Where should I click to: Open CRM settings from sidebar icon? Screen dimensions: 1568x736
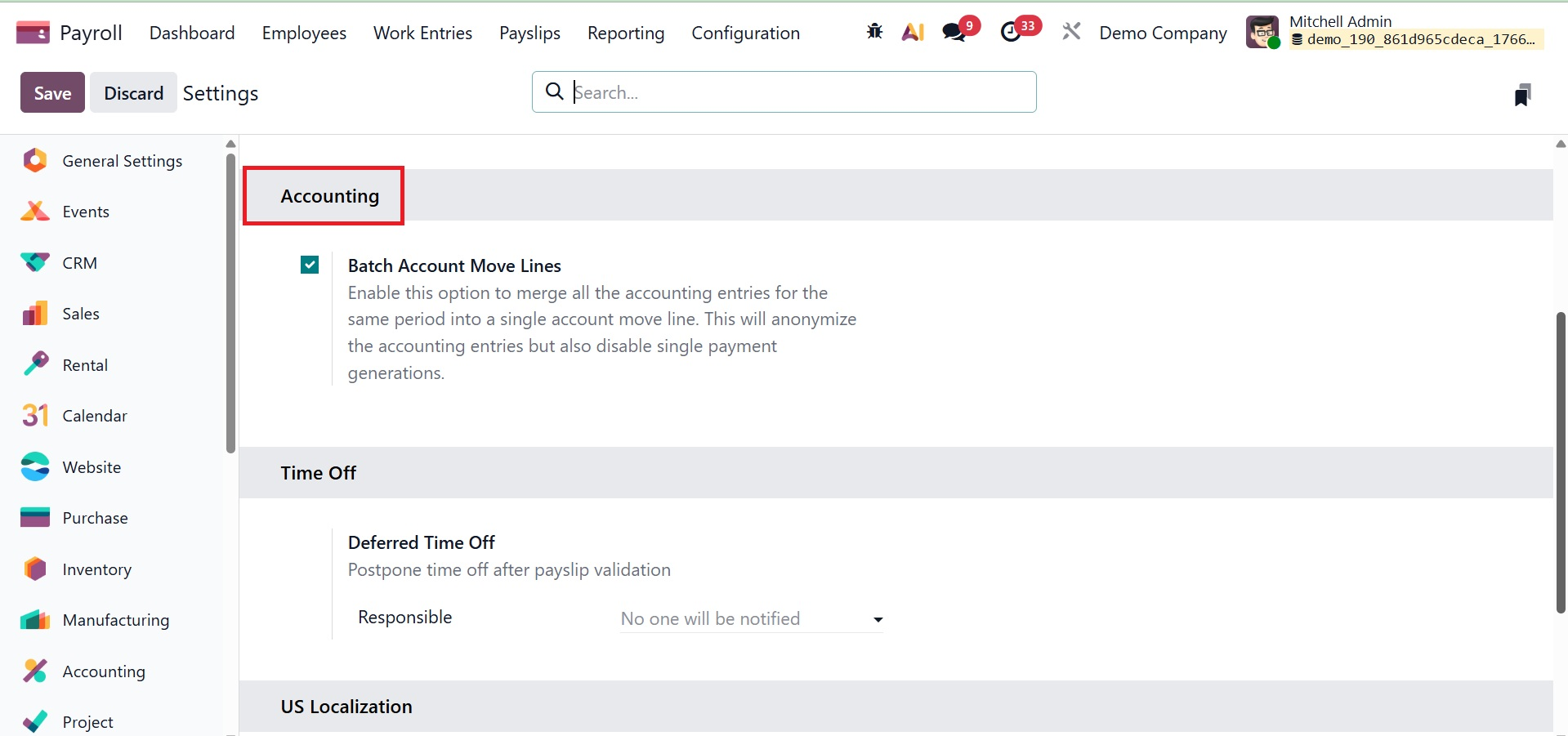35,263
